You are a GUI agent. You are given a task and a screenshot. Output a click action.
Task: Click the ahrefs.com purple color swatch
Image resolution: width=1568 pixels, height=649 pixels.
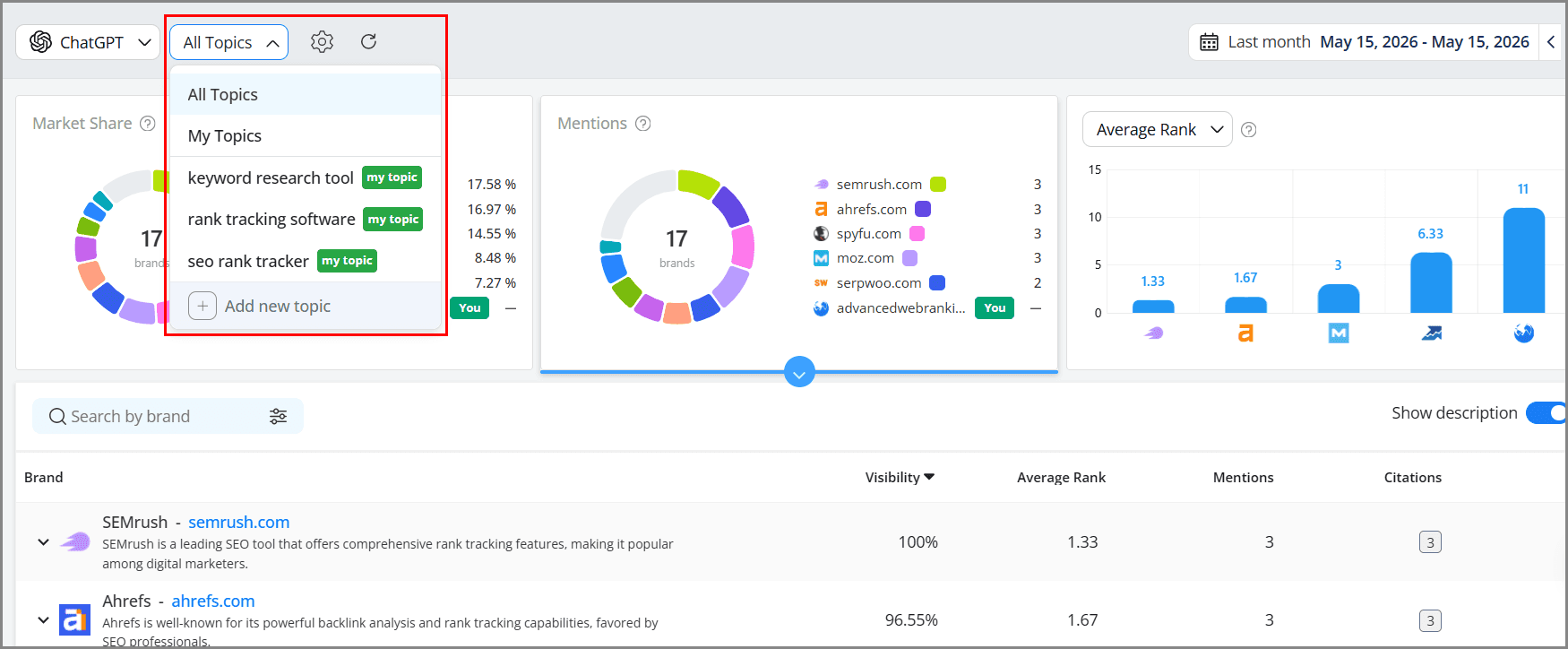click(x=923, y=209)
